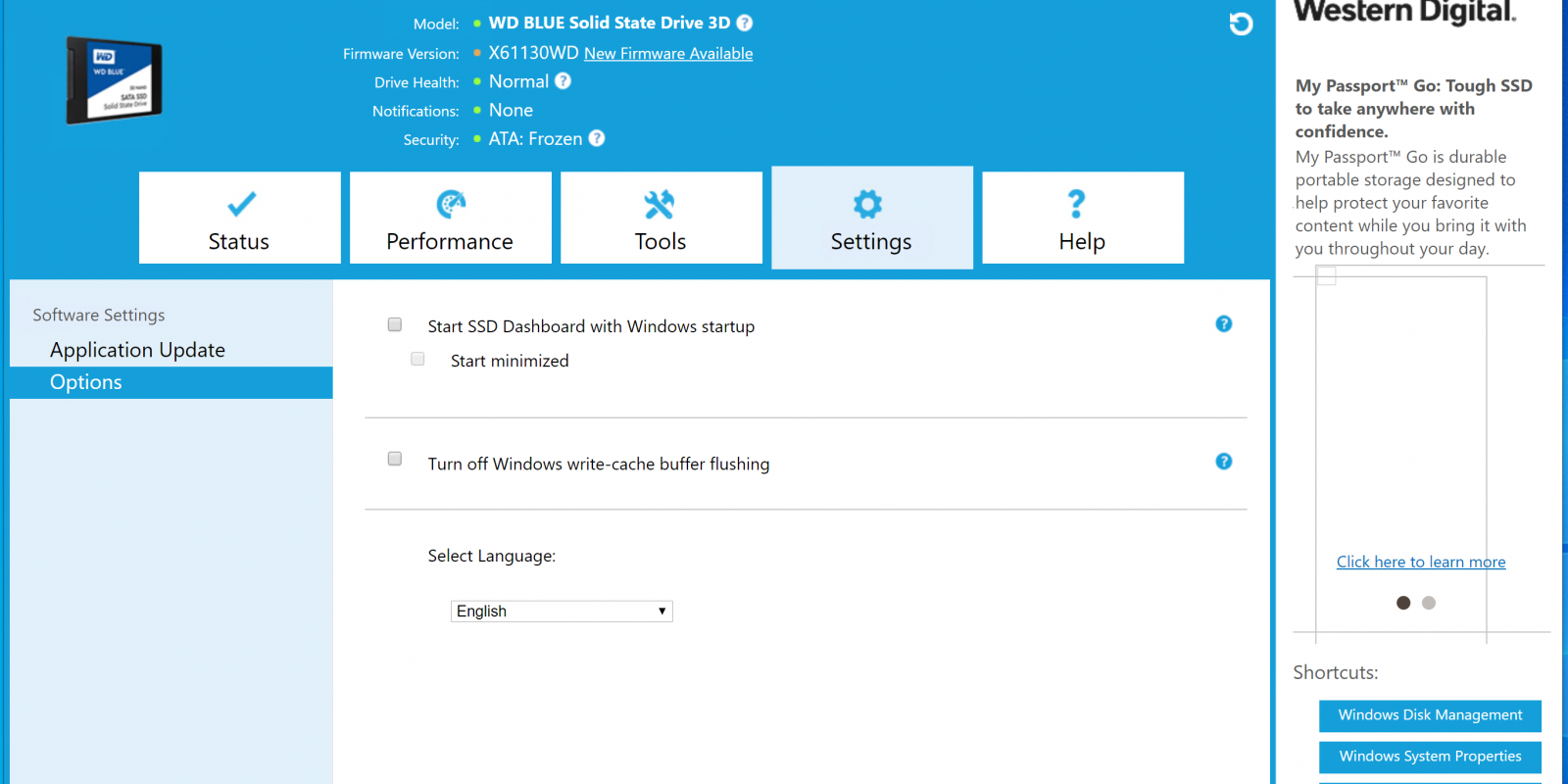The height and width of the screenshot is (784, 1568).
Task: Check Turn off Windows write-cache buffer flushing
Action: 395,459
